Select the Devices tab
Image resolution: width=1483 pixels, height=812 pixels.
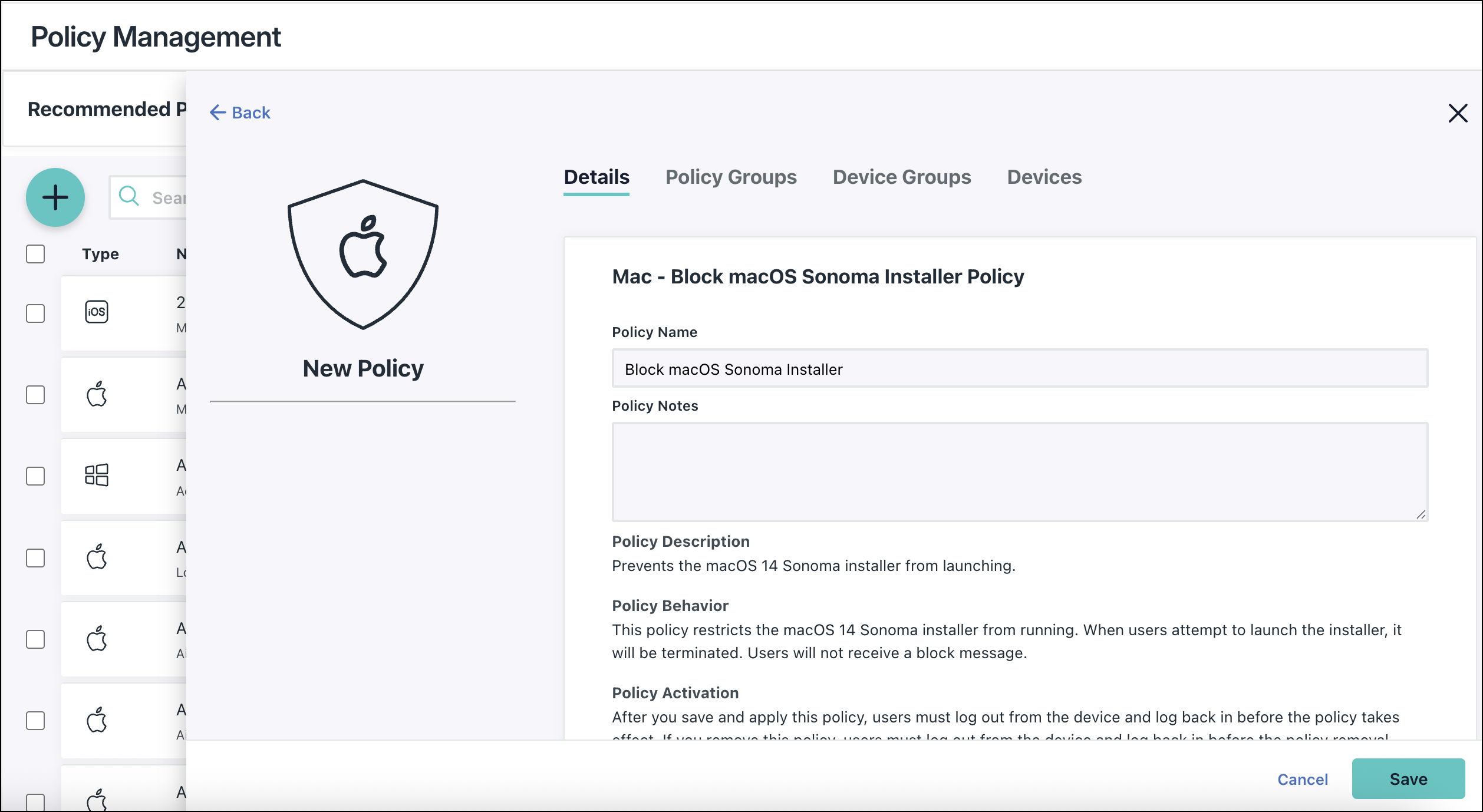coord(1044,177)
